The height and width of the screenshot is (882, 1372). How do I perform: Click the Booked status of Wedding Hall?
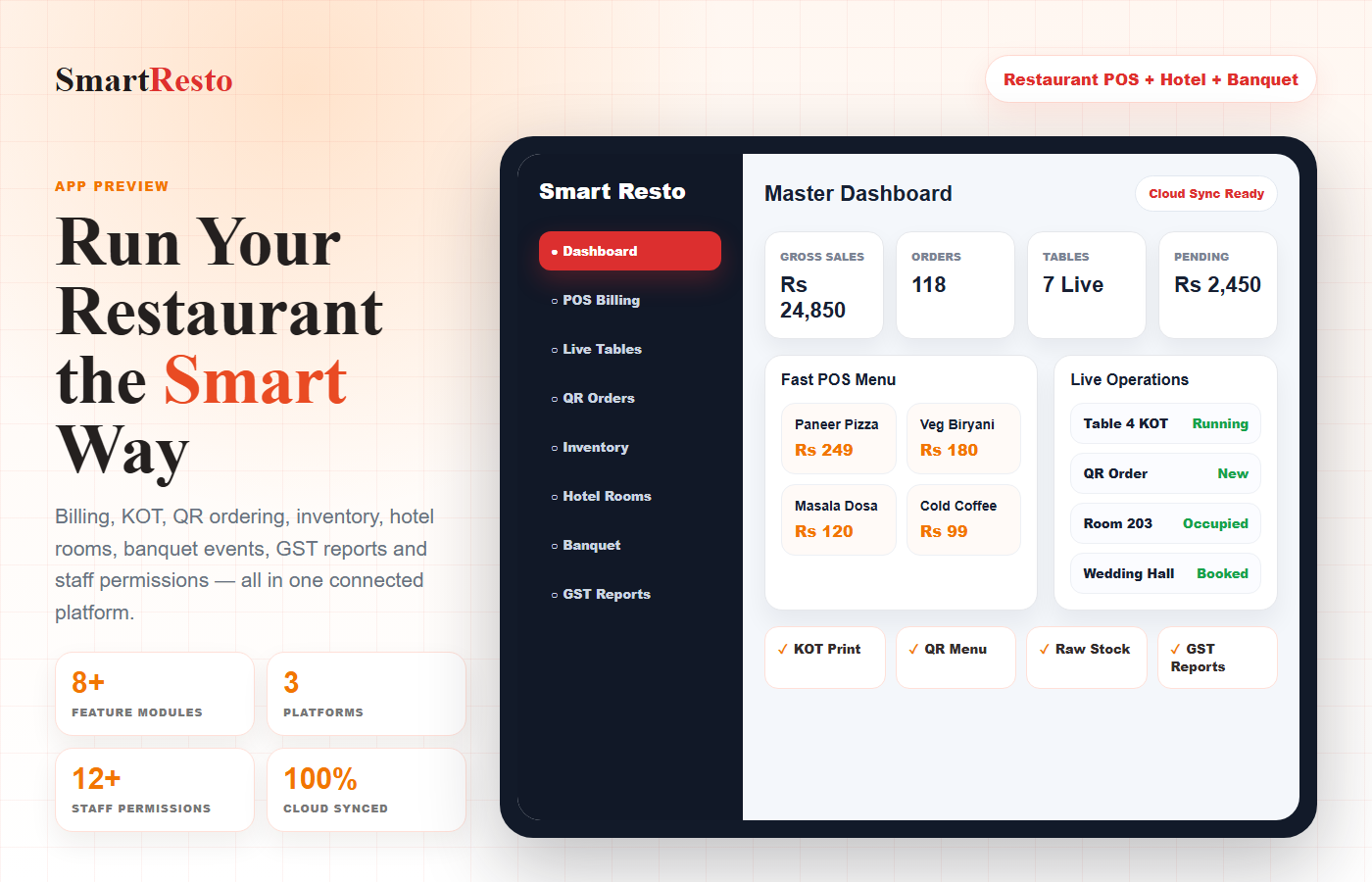click(x=1222, y=573)
